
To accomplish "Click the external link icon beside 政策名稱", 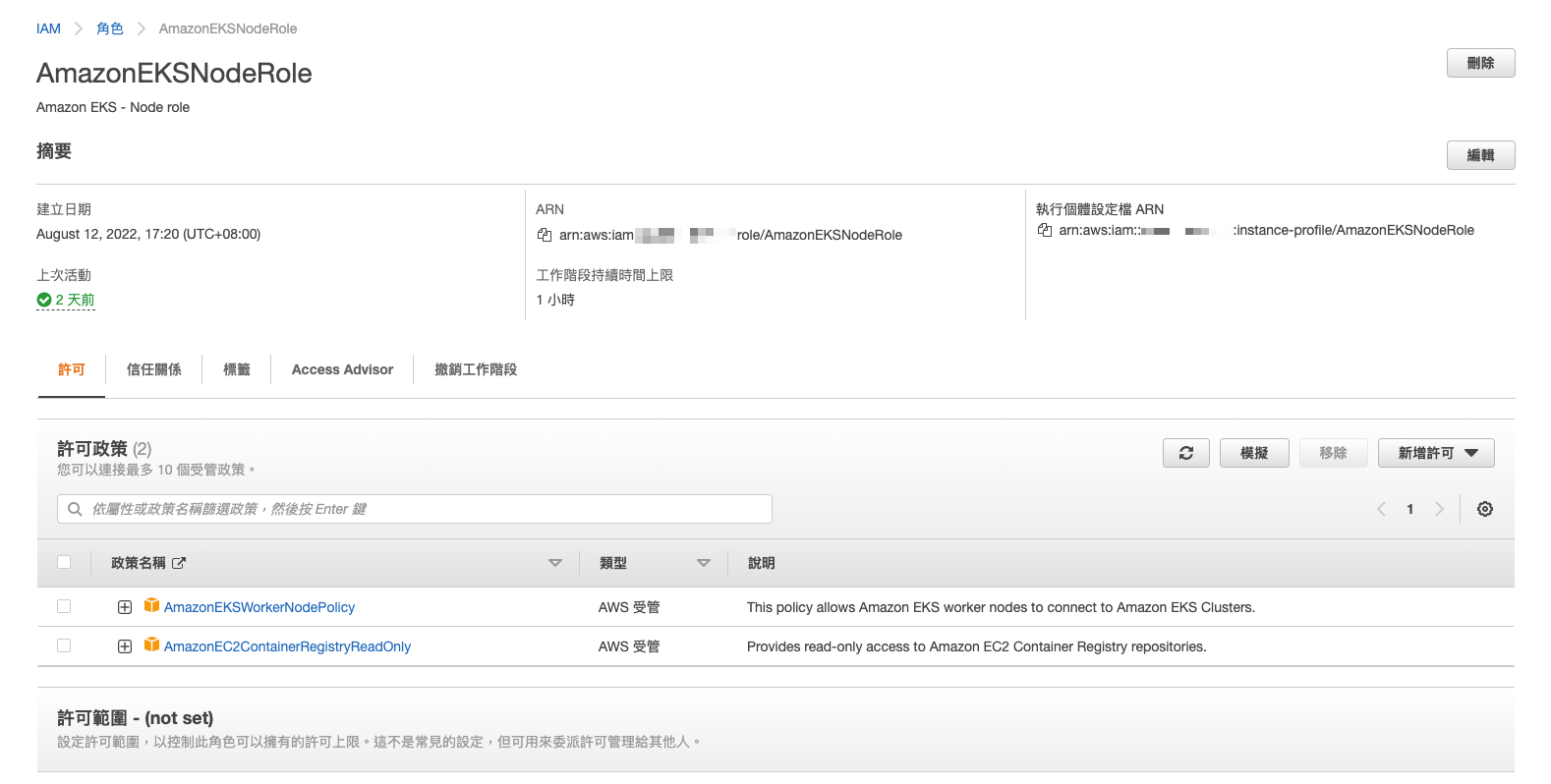I will (x=179, y=563).
